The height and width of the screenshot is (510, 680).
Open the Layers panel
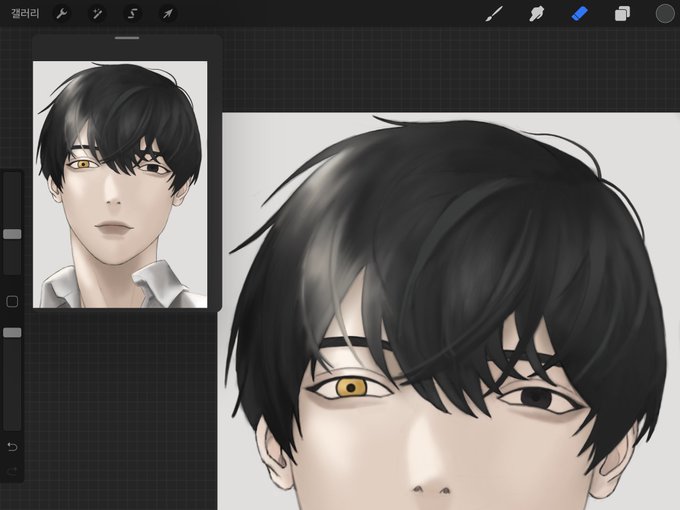click(x=622, y=14)
